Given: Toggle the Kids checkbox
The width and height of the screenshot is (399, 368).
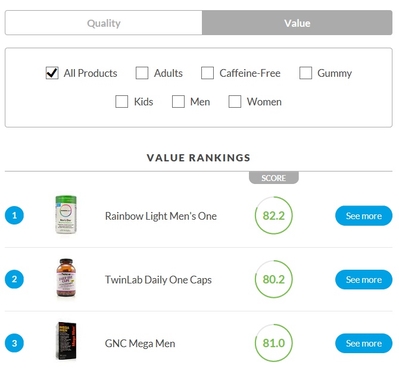Looking at the screenshot, I should pos(121,101).
